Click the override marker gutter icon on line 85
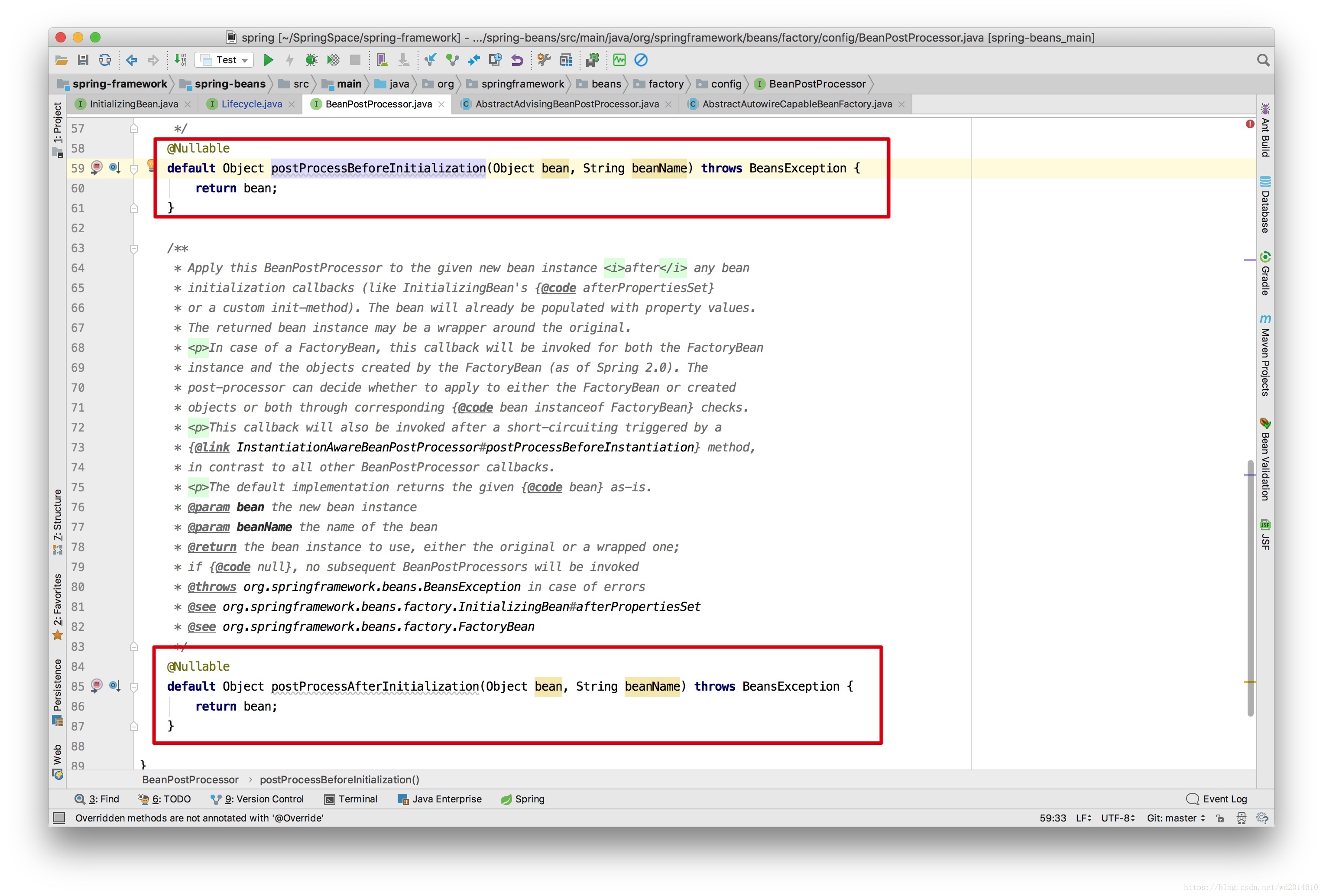The image size is (1323, 896). point(115,685)
